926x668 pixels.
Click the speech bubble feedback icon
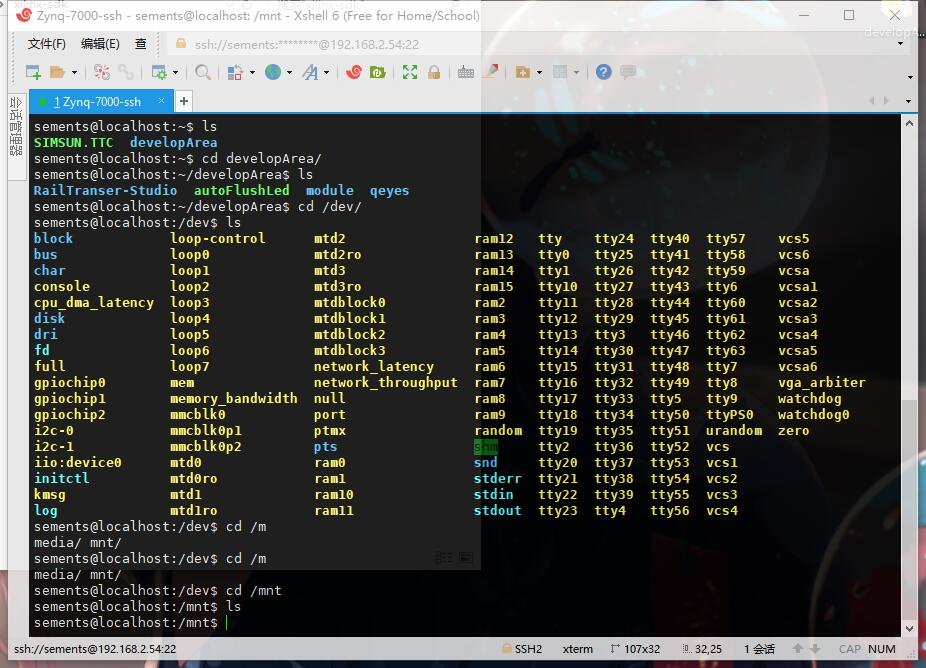coord(628,72)
